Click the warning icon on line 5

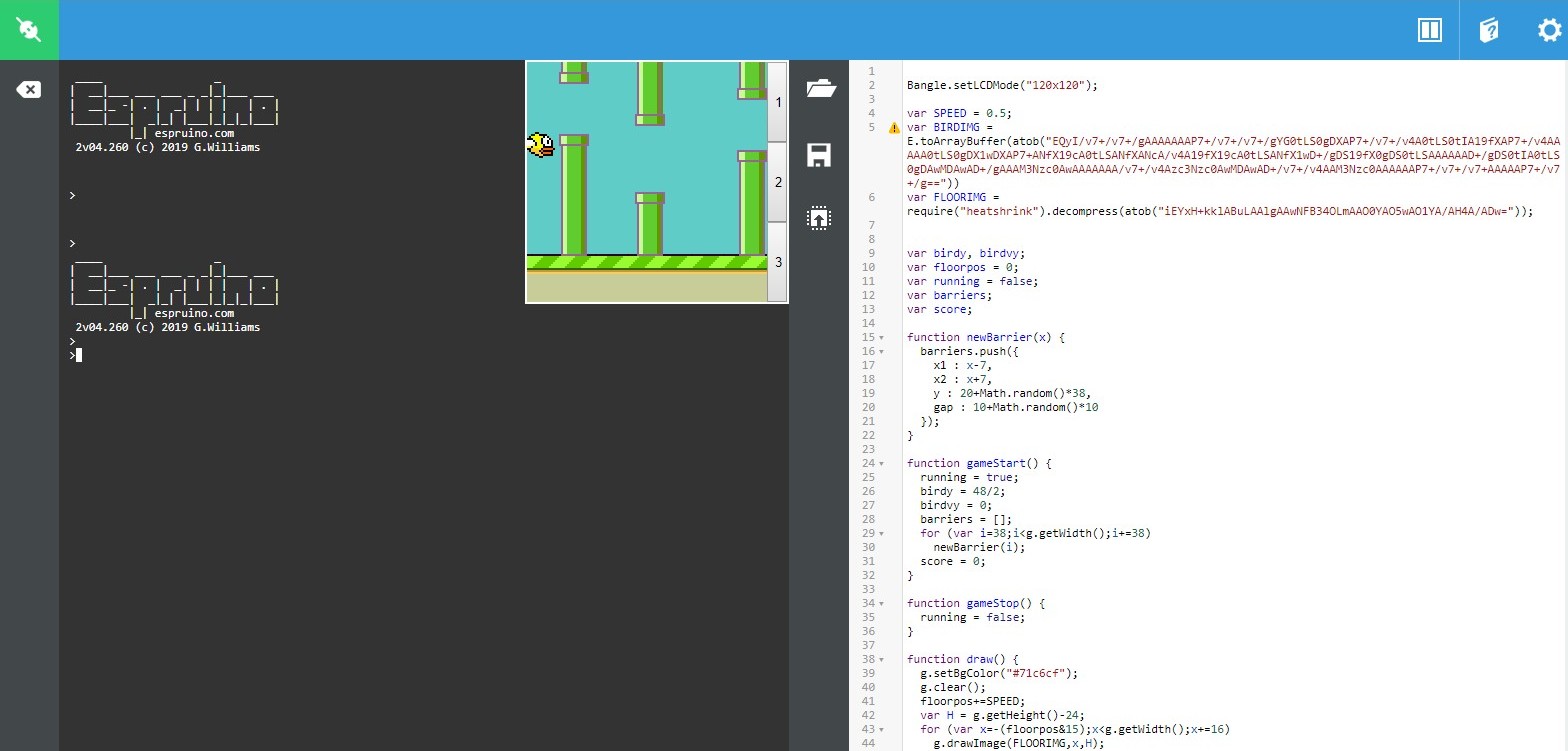tap(894, 128)
